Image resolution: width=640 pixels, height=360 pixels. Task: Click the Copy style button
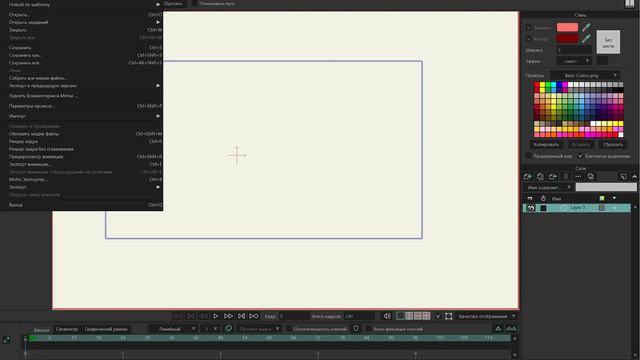[546, 144]
